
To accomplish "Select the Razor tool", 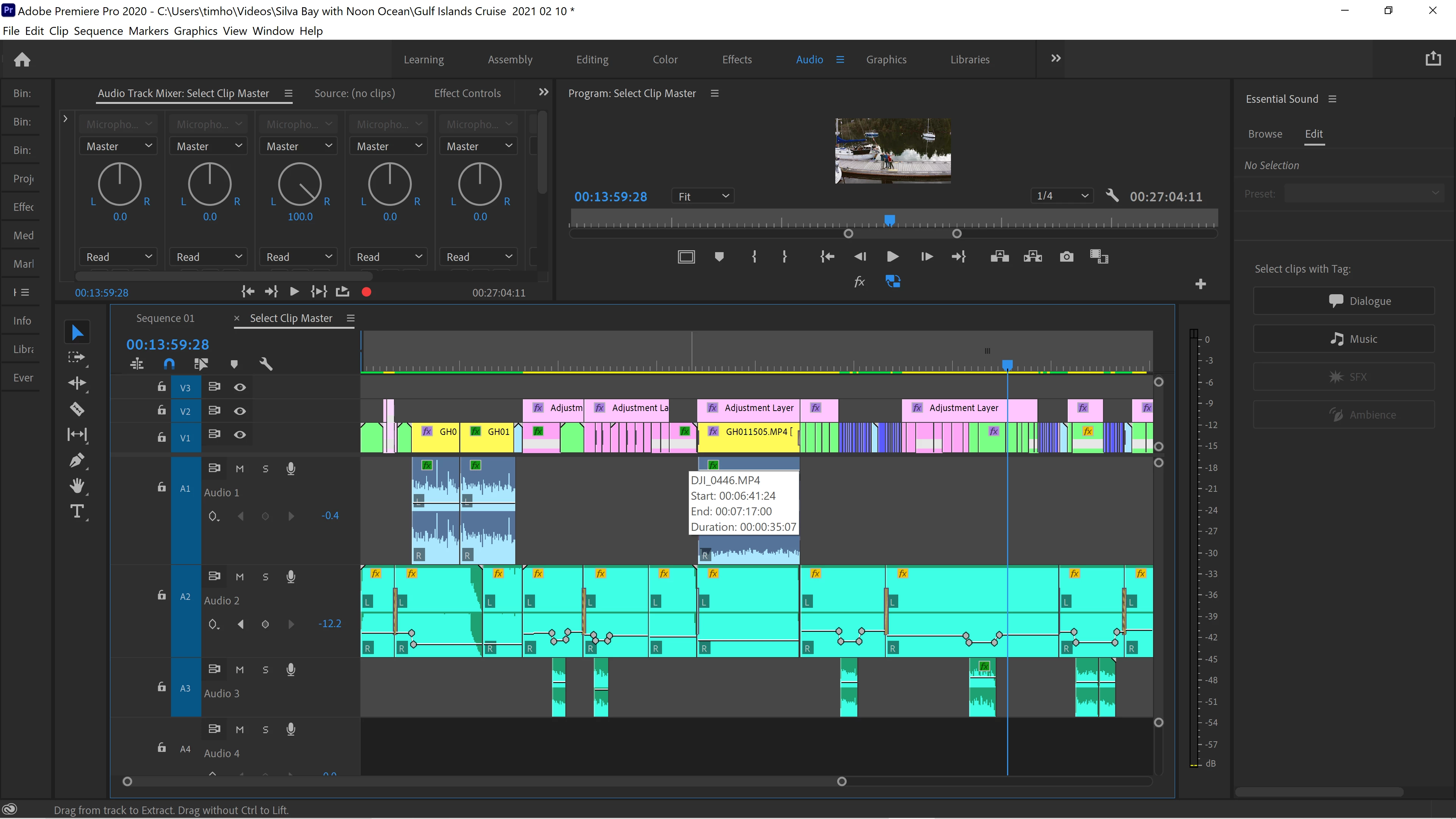I will click(77, 409).
